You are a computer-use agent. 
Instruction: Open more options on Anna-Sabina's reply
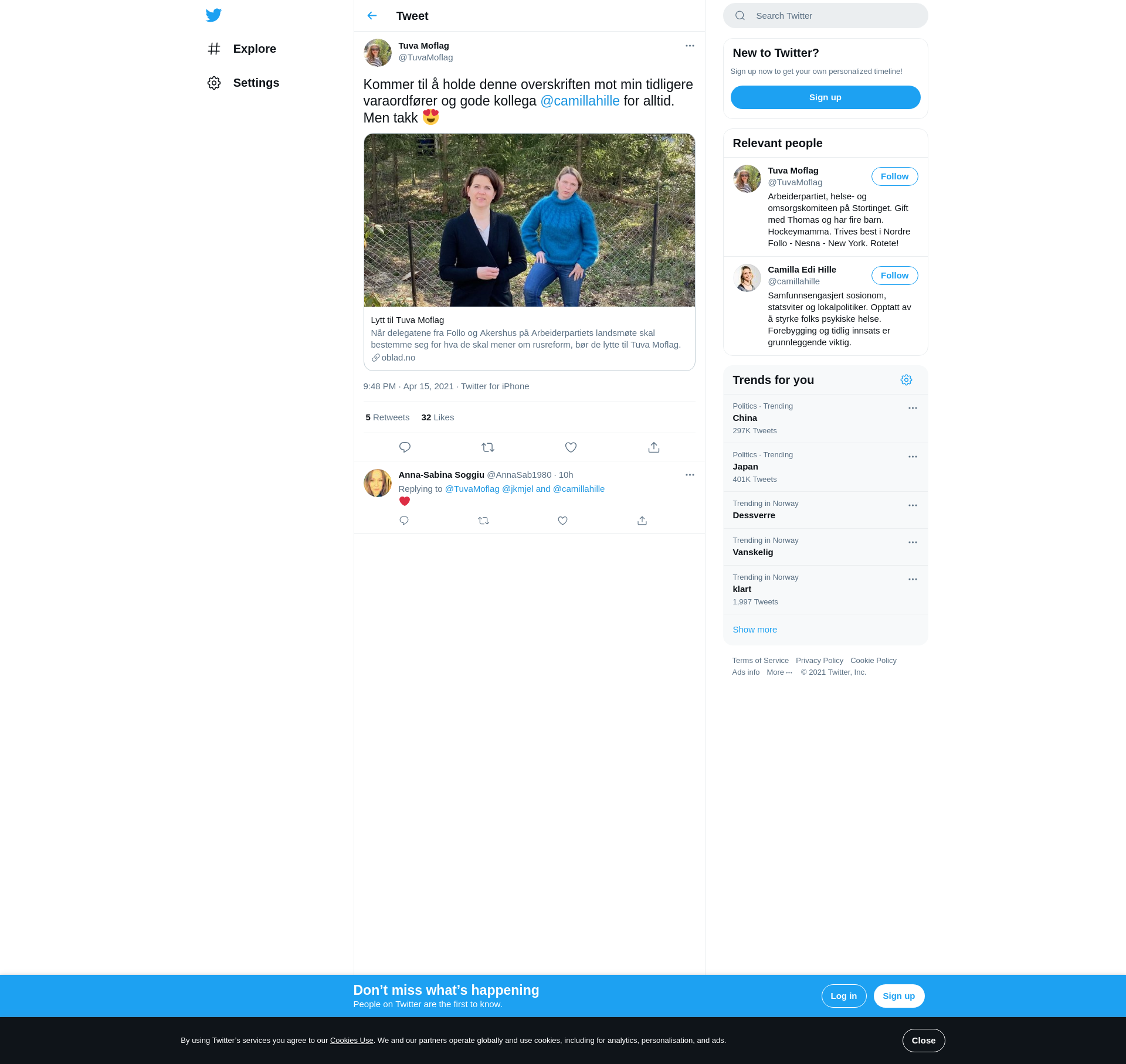pyautogui.click(x=690, y=475)
